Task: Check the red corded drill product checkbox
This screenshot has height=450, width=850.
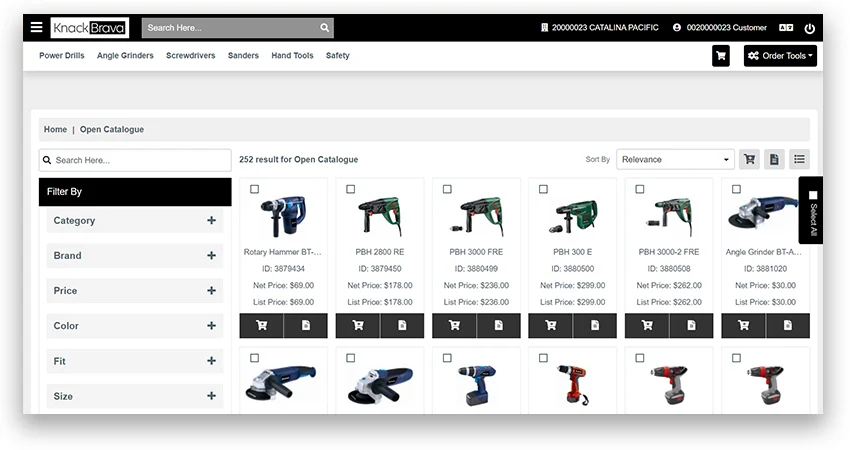Action: click(543, 358)
